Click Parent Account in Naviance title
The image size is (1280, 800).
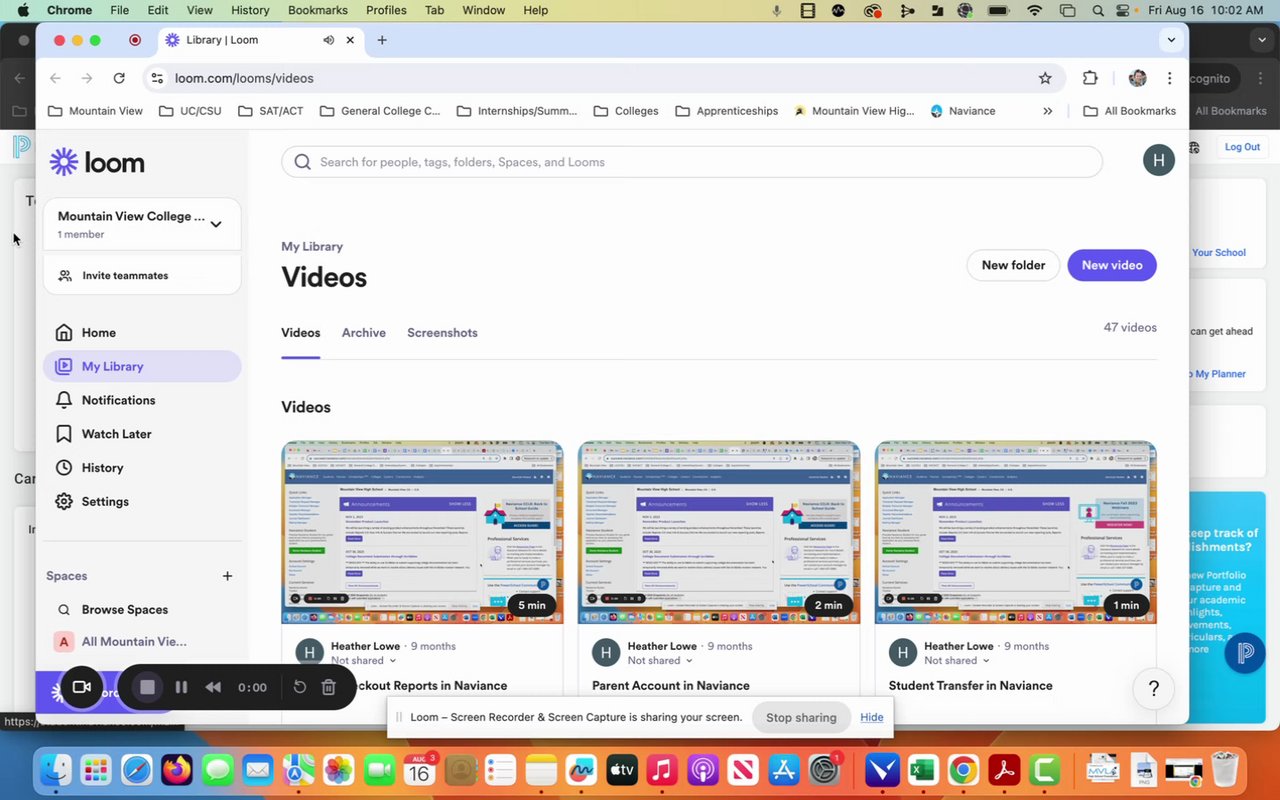(x=671, y=686)
